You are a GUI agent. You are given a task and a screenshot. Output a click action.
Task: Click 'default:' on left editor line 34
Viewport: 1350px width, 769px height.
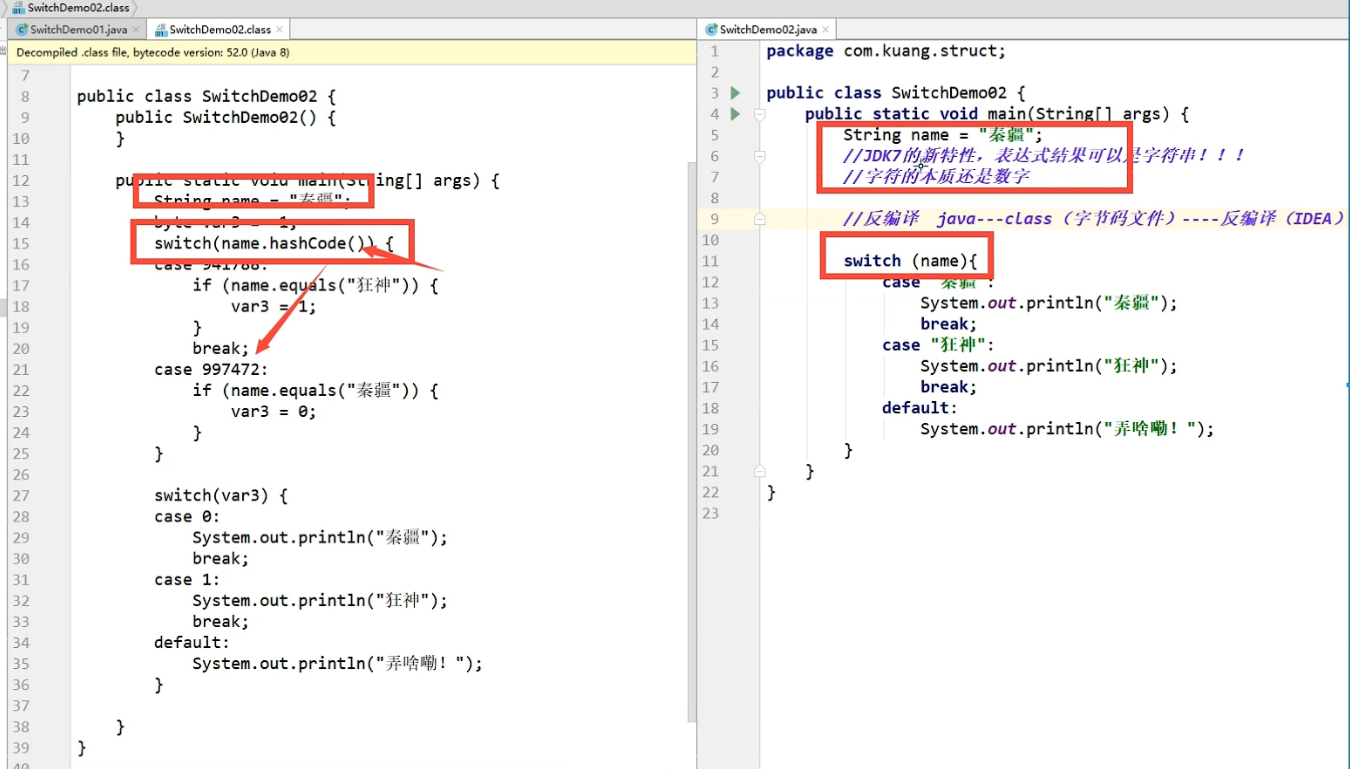pyautogui.click(x=192, y=643)
